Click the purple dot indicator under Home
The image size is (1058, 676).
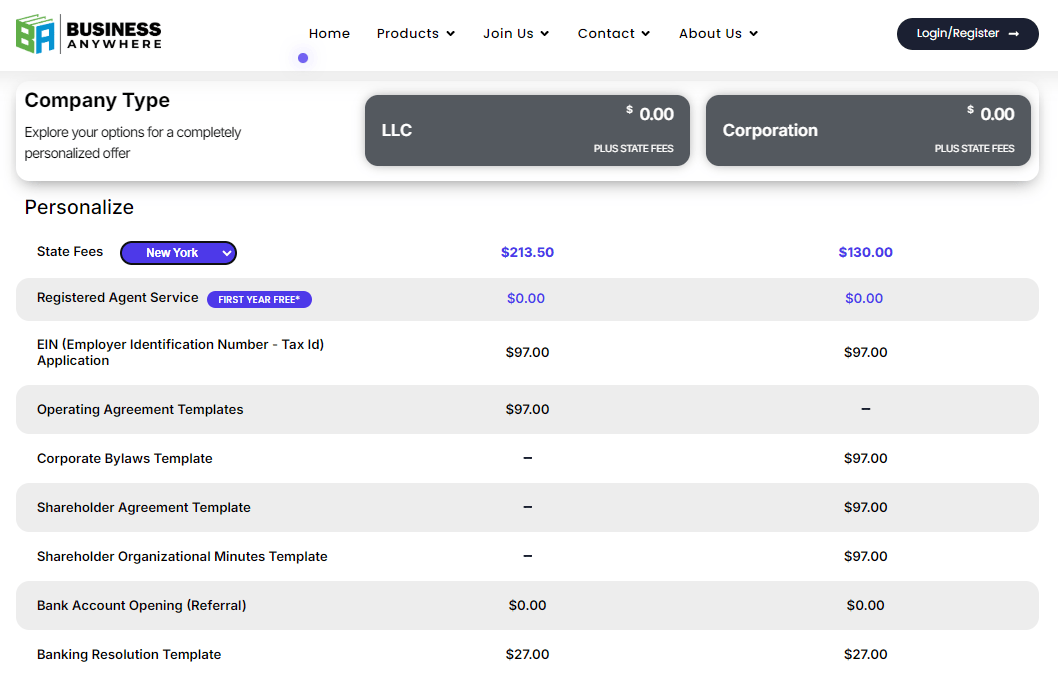(303, 58)
